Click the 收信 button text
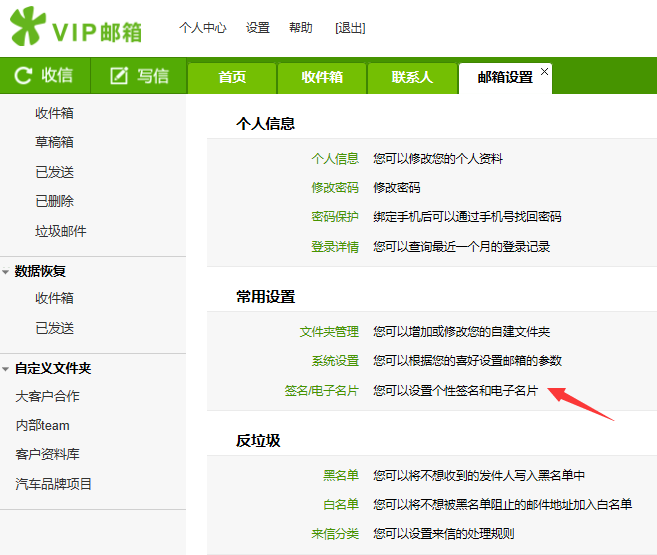The height and width of the screenshot is (555, 657). (57, 76)
